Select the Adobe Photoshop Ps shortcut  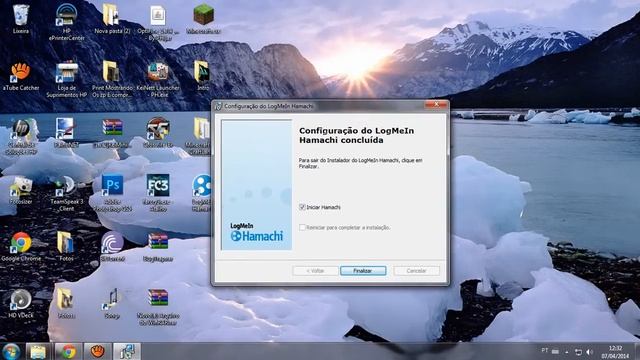coord(112,193)
